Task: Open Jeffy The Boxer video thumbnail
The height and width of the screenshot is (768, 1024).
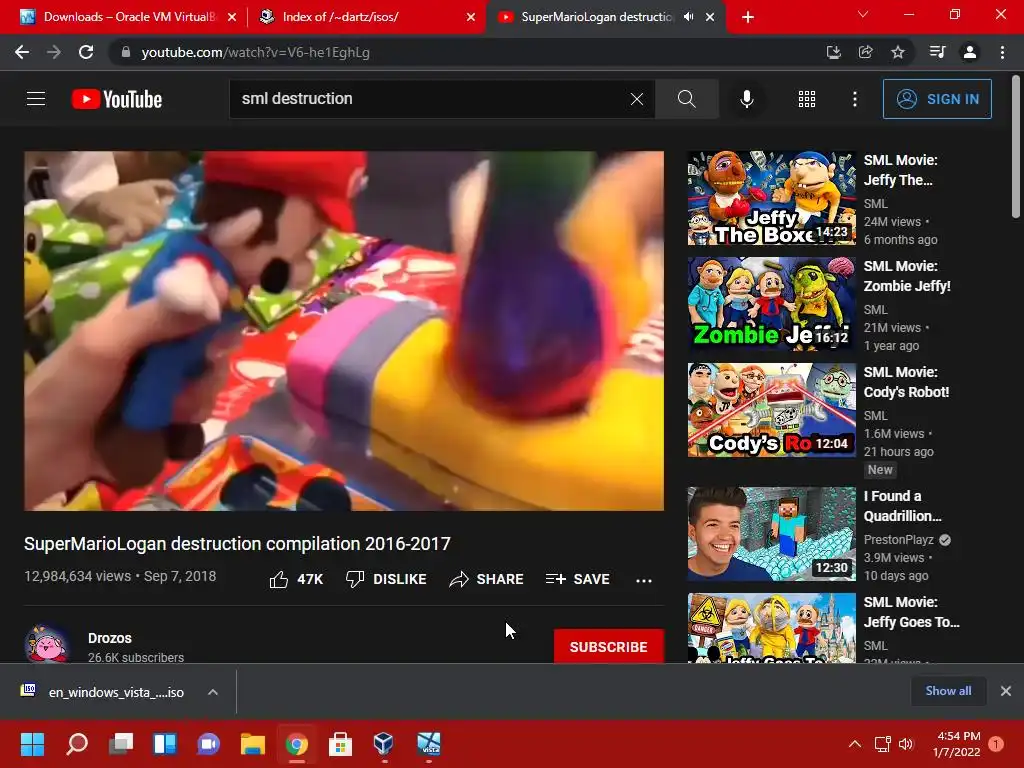Action: click(x=771, y=198)
